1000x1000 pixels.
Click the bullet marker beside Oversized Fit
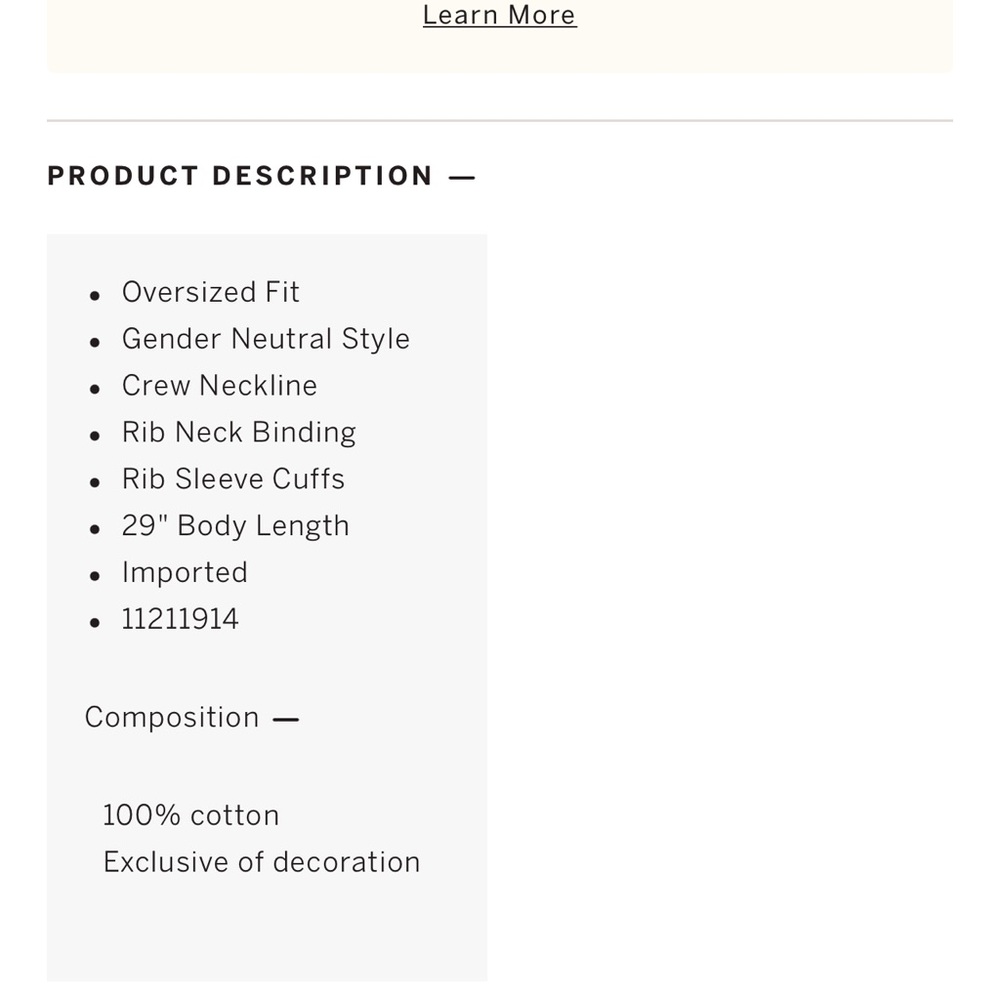(95, 296)
